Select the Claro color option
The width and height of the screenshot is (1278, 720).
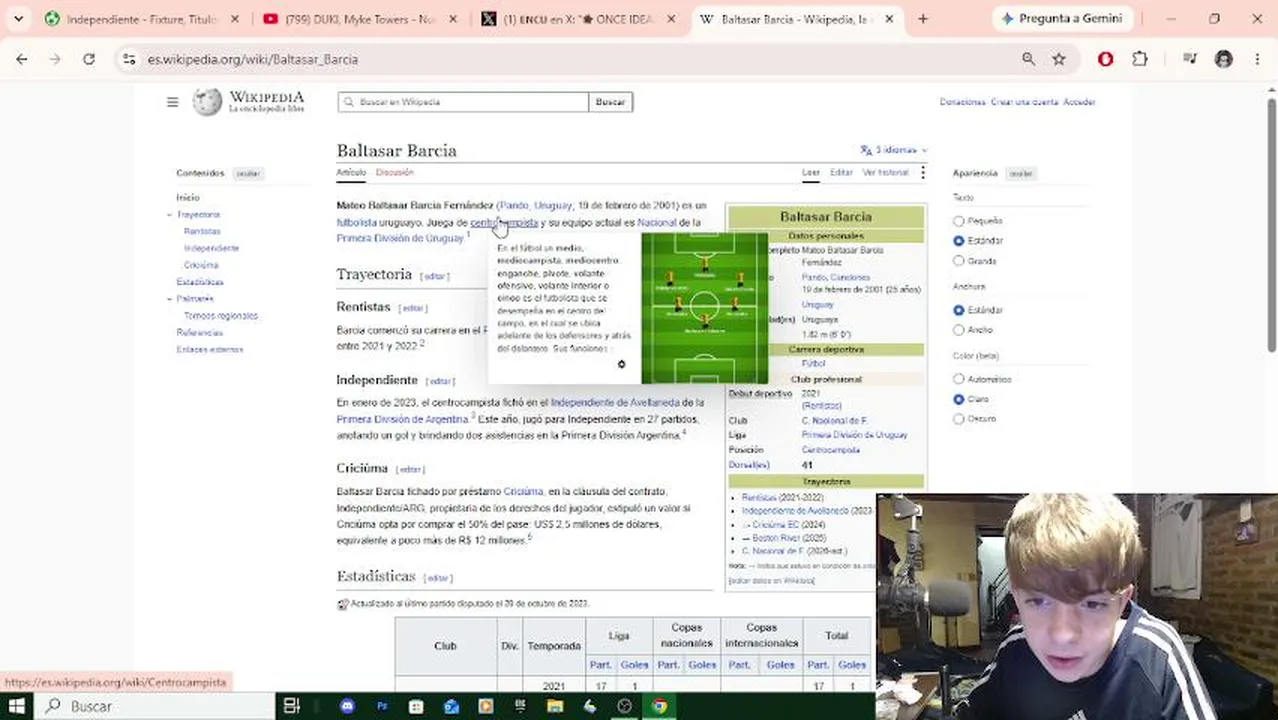point(959,399)
